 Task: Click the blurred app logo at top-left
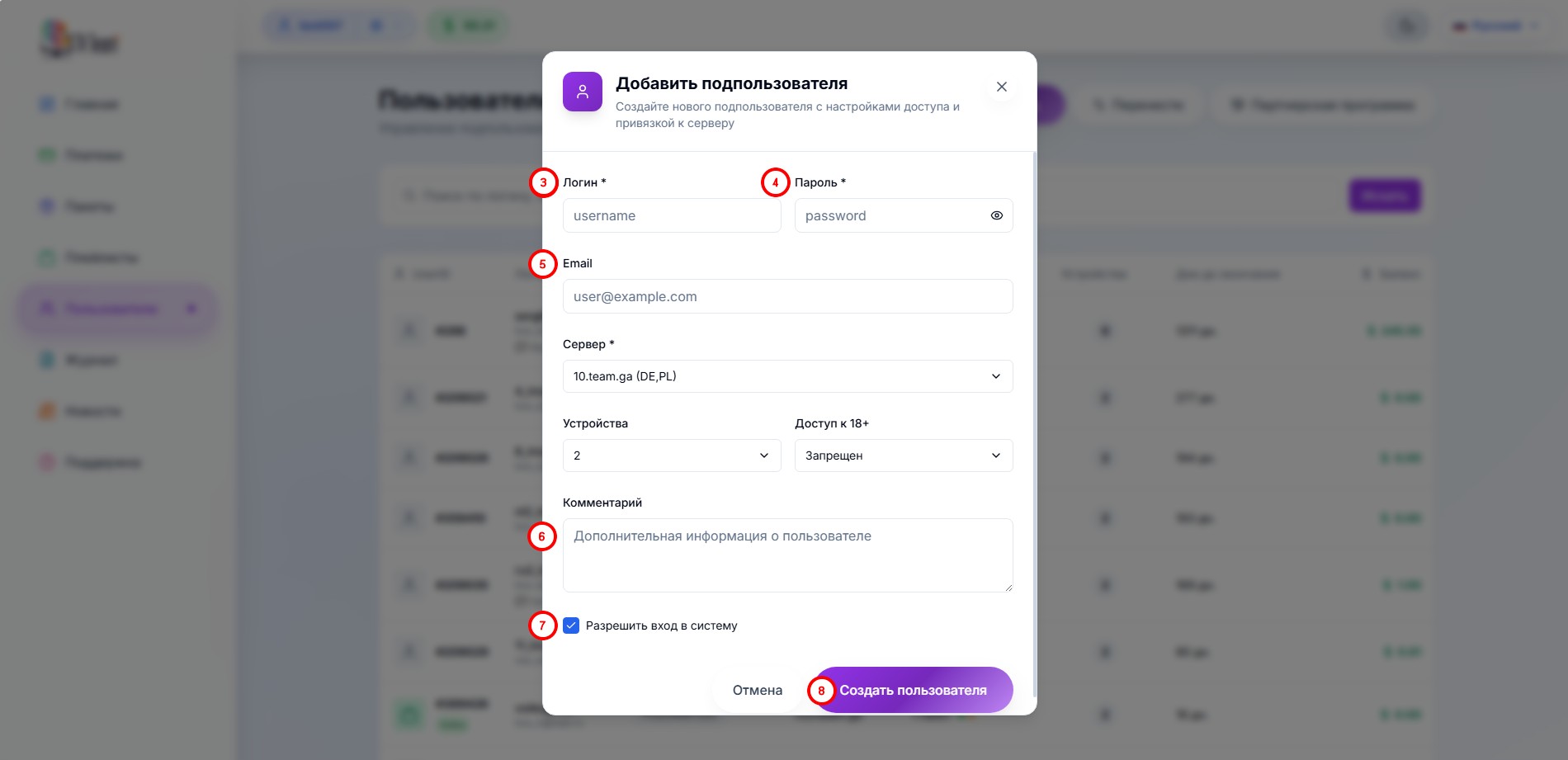[79, 40]
